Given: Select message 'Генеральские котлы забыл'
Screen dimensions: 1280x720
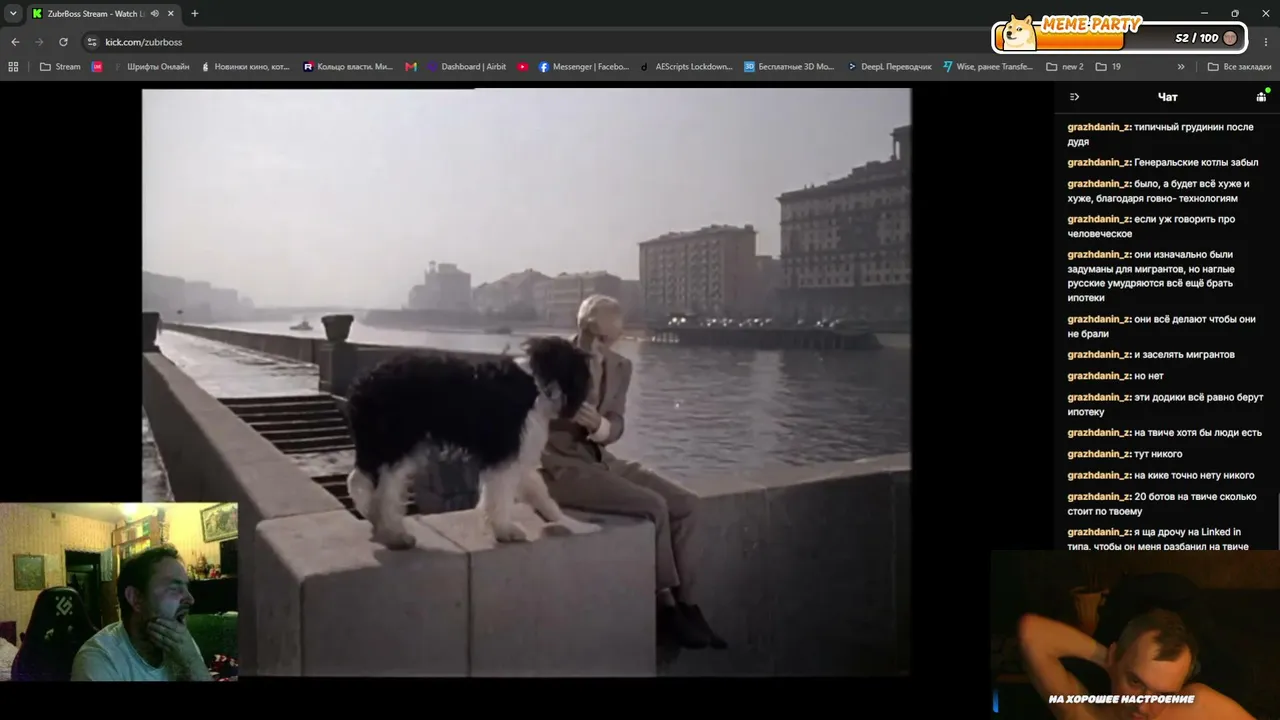Looking at the screenshot, I should (x=1163, y=162).
